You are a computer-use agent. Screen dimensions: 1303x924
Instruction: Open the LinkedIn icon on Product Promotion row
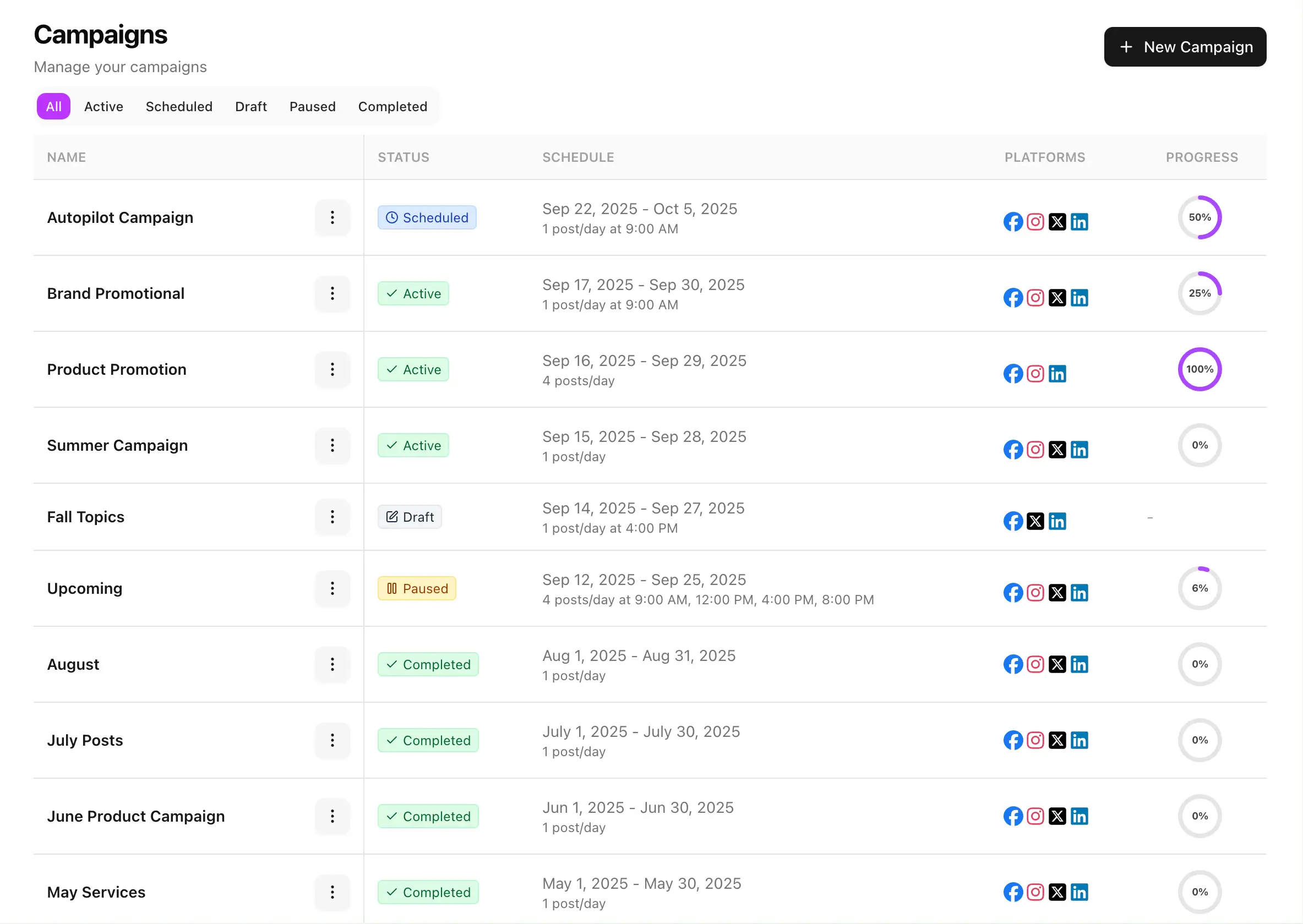(x=1058, y=374)
